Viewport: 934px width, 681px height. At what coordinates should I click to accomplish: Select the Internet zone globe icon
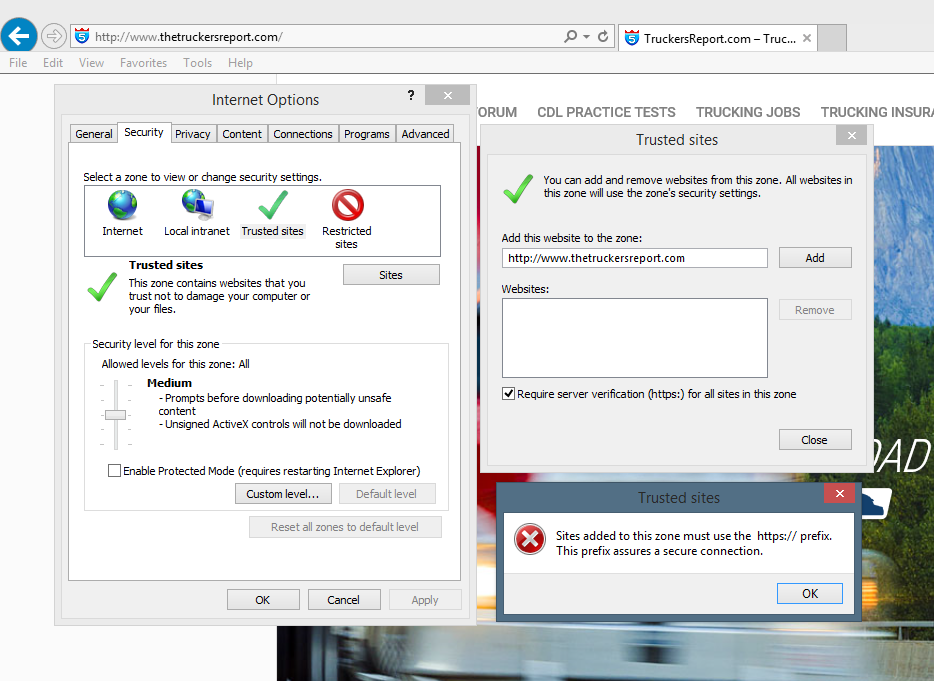pyautogui.click(x=122, y=206)
